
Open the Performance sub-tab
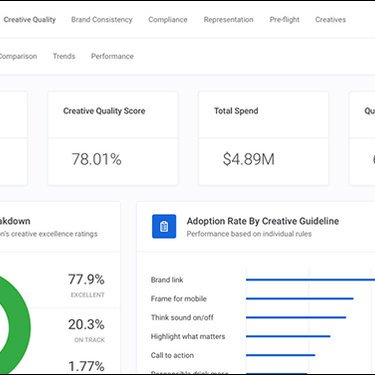pyautogui.click(x=112, y=56)
